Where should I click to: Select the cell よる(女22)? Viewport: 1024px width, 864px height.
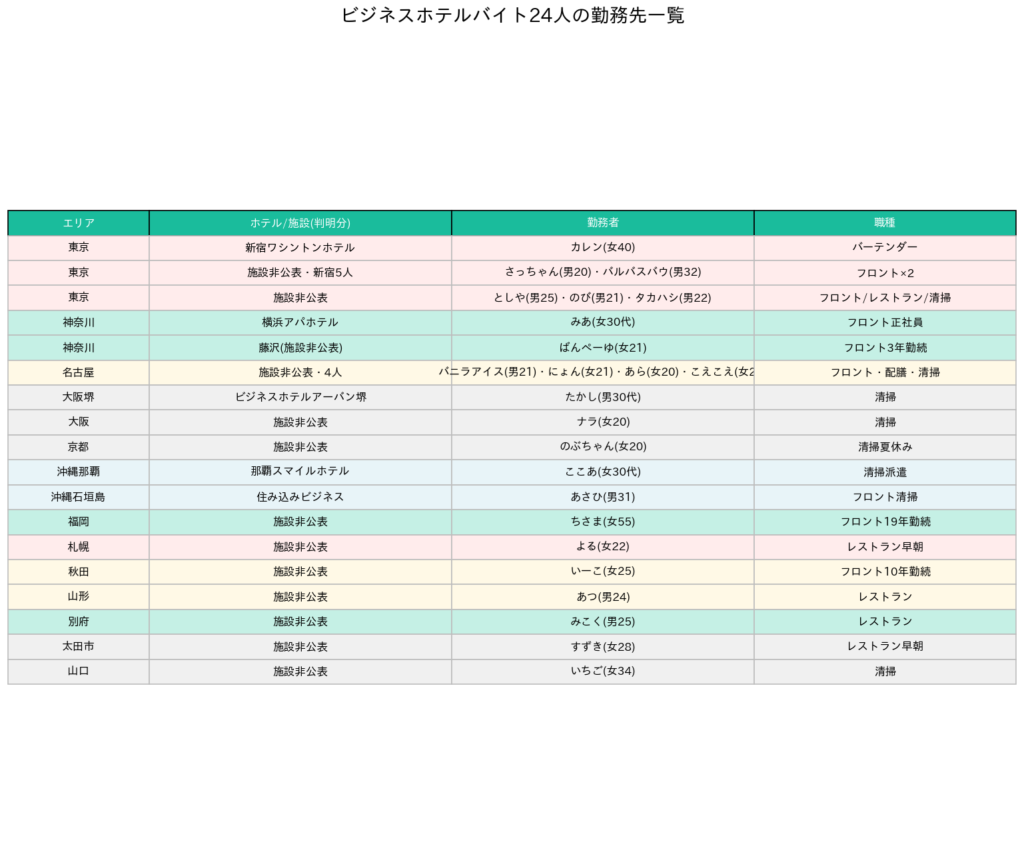pyautogui.click(x=603, y=547)
